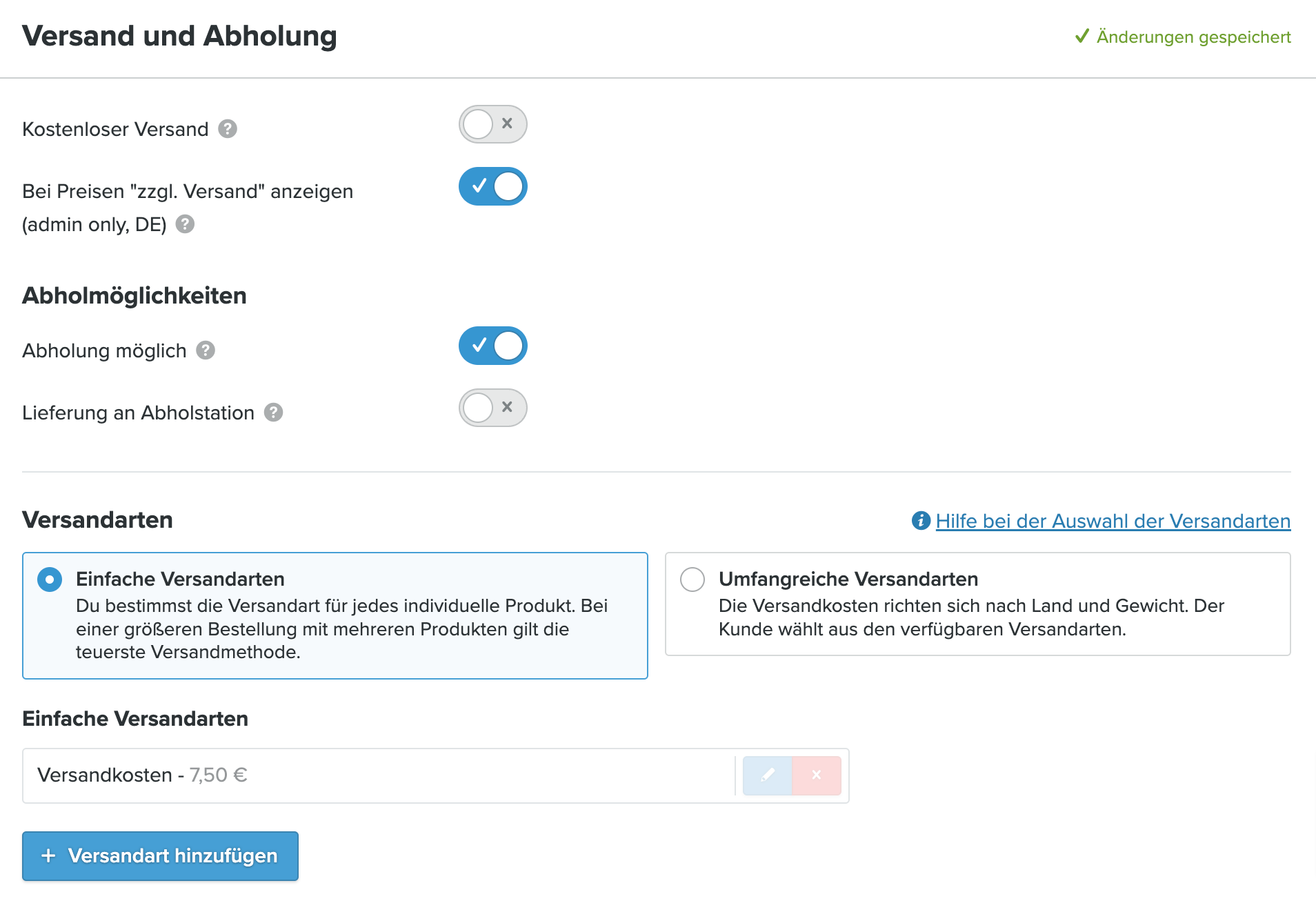Select Umfangreiche Versandarten radio button
This screenshot has width=1316, height=901.
pos(692,580)
